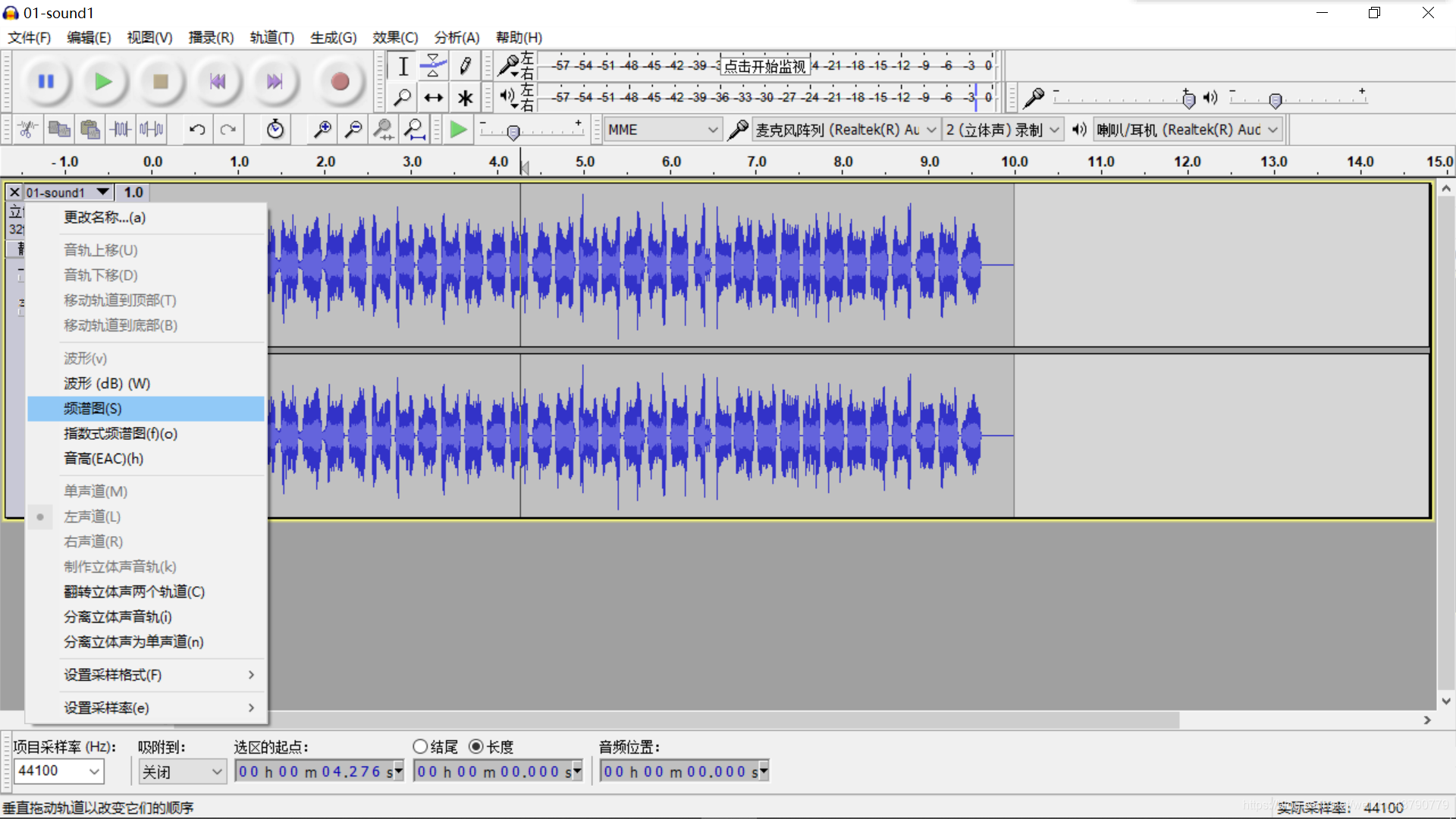Image resolution: width=1456 pixels, height=819 pixels.
Task: Choose 频谱图(S) from track menu
Action: tap(93, 409)
